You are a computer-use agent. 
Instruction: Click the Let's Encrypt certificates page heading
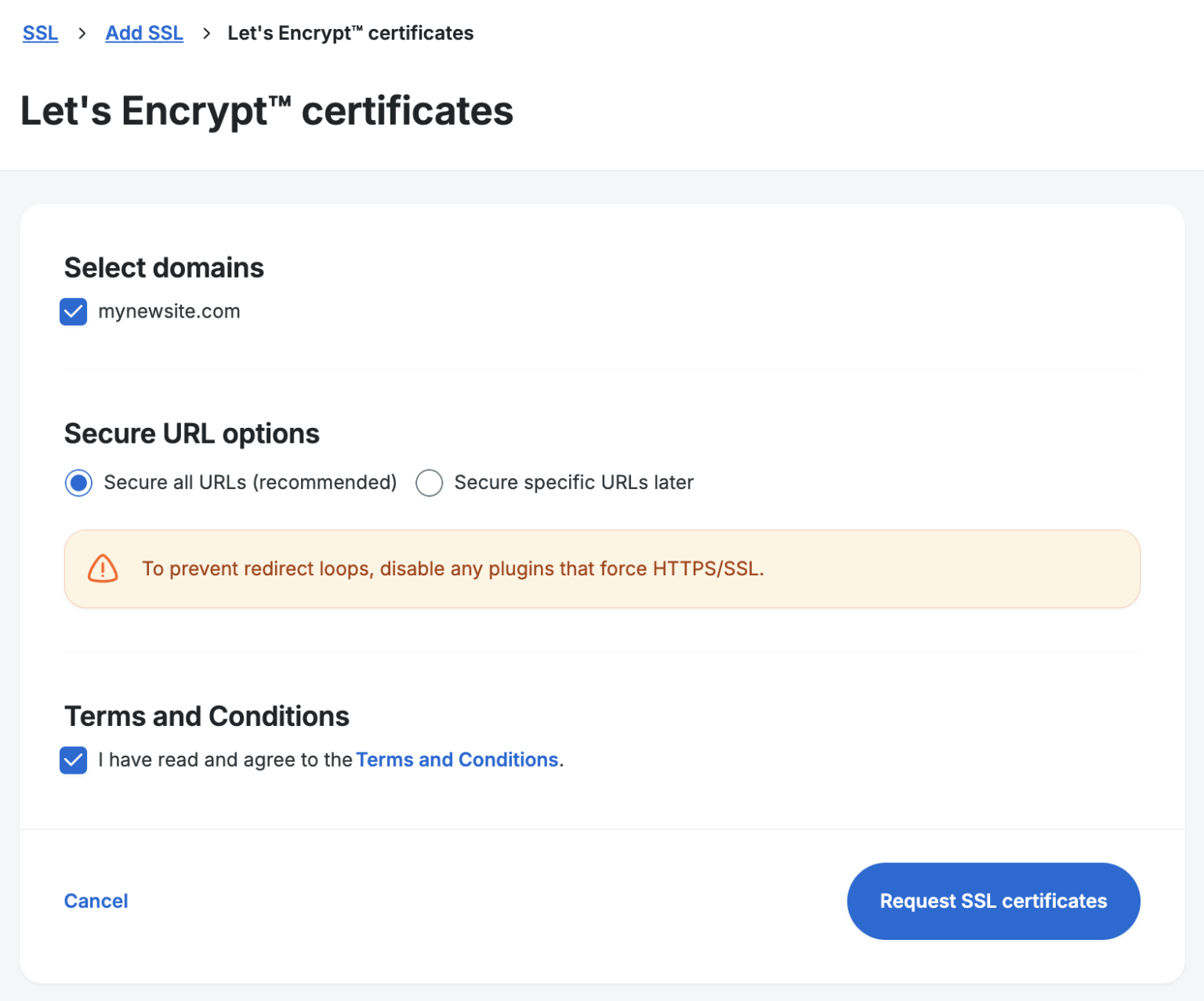[x=267, y=111]
